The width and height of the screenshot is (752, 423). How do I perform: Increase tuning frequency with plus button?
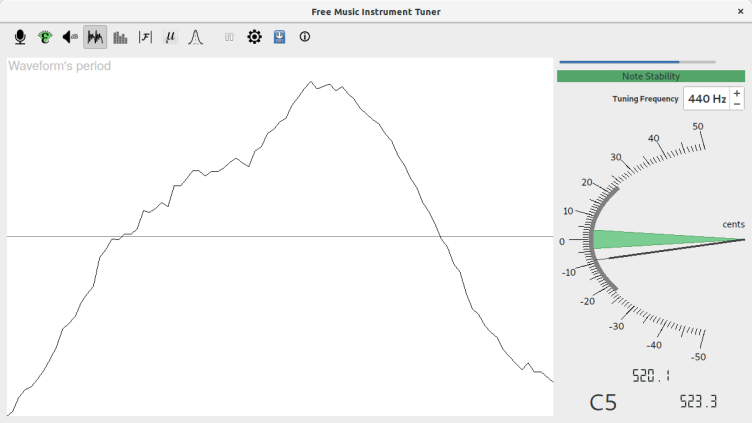737,93
